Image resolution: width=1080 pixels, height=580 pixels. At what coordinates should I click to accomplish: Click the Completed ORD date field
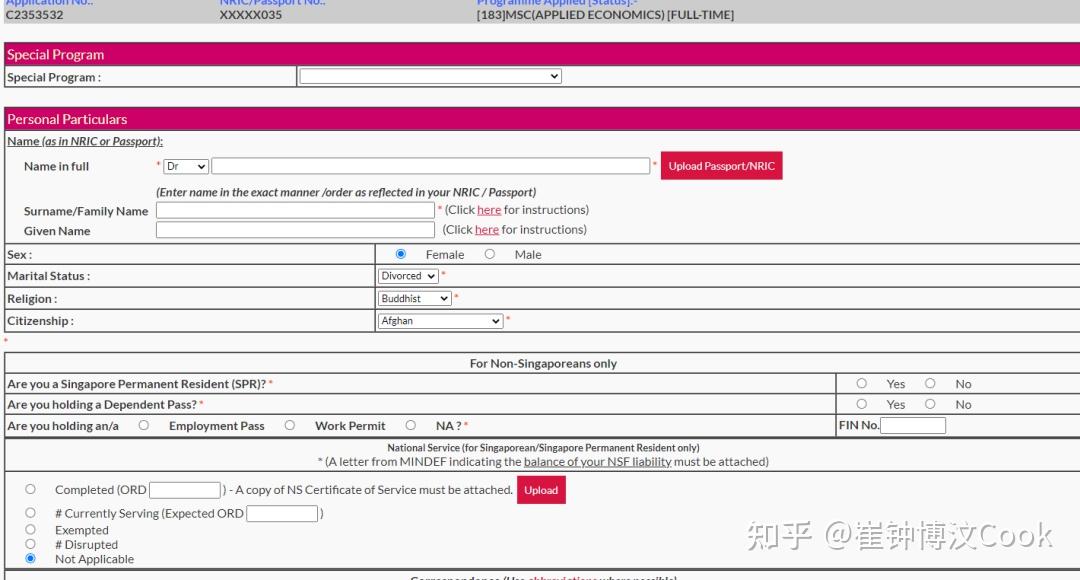click(x=185, y=490)
